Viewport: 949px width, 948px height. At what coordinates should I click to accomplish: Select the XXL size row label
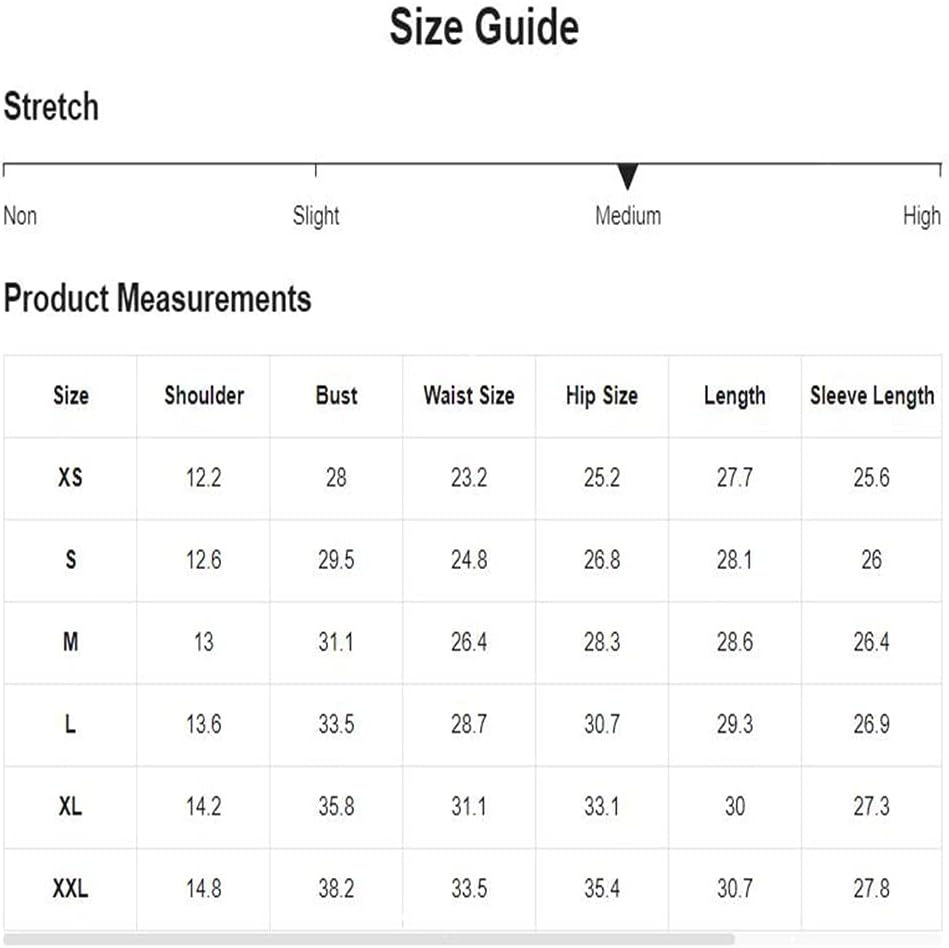tap(70, 889)
